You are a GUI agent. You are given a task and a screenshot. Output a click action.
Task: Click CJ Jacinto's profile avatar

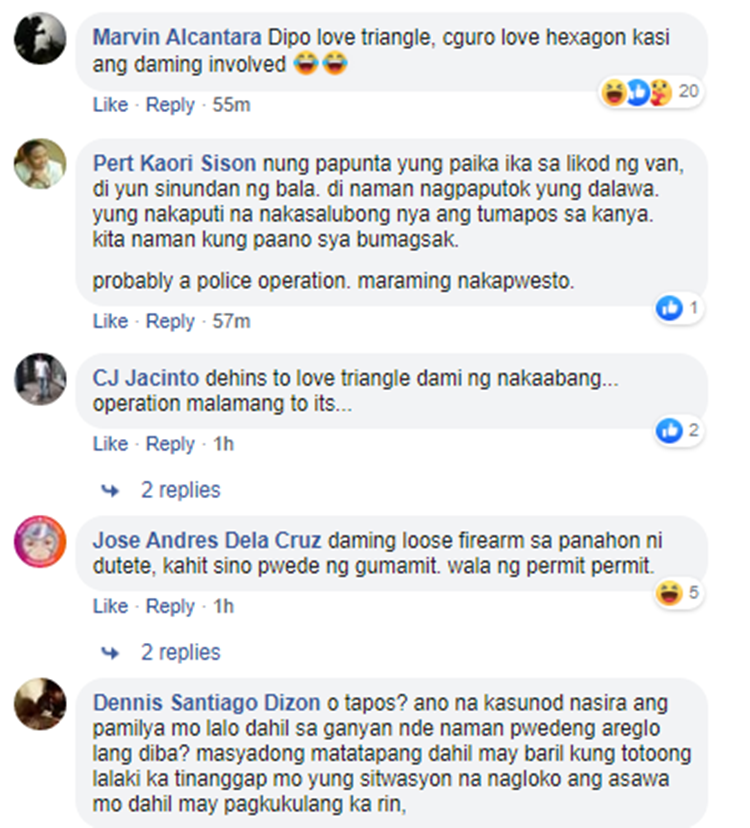[x=40, y=379]
